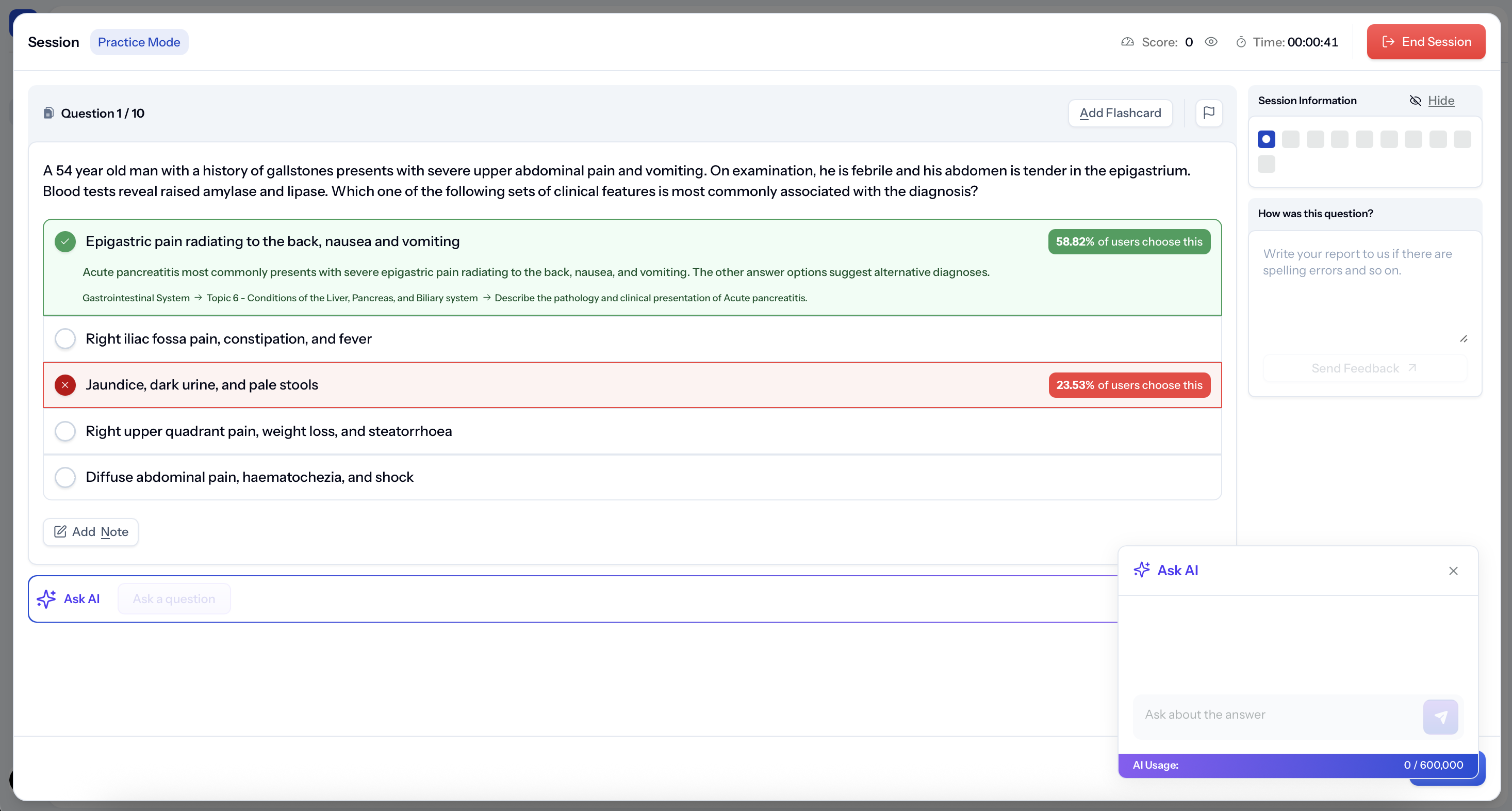End the current session

pos(1426,42)
